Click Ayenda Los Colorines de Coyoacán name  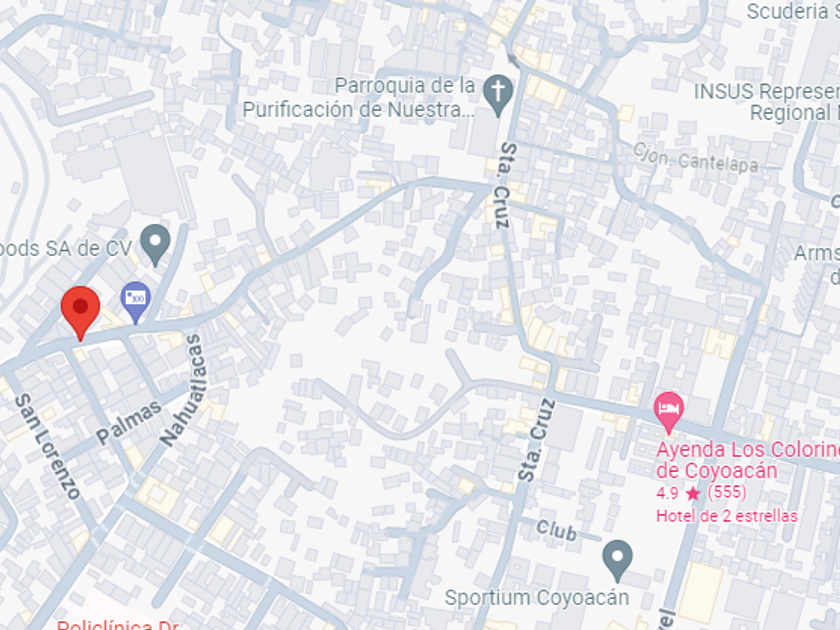pos(748,460)
